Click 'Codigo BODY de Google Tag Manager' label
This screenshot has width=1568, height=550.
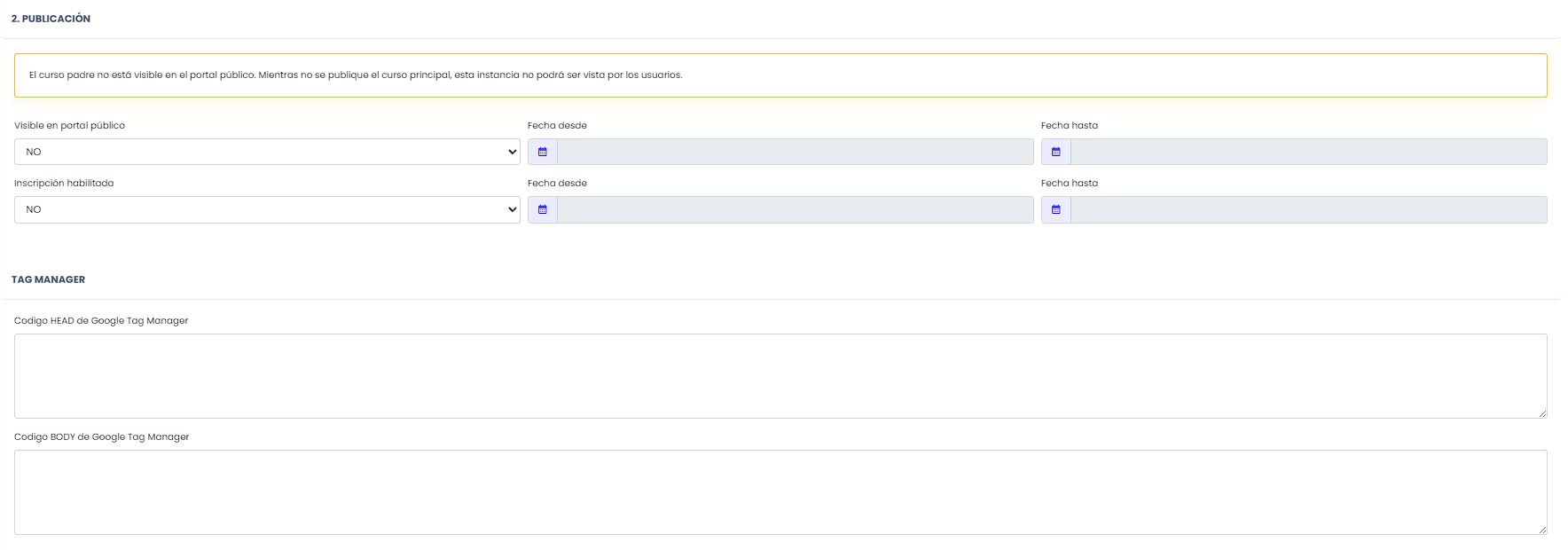click(x=102, y=436)
